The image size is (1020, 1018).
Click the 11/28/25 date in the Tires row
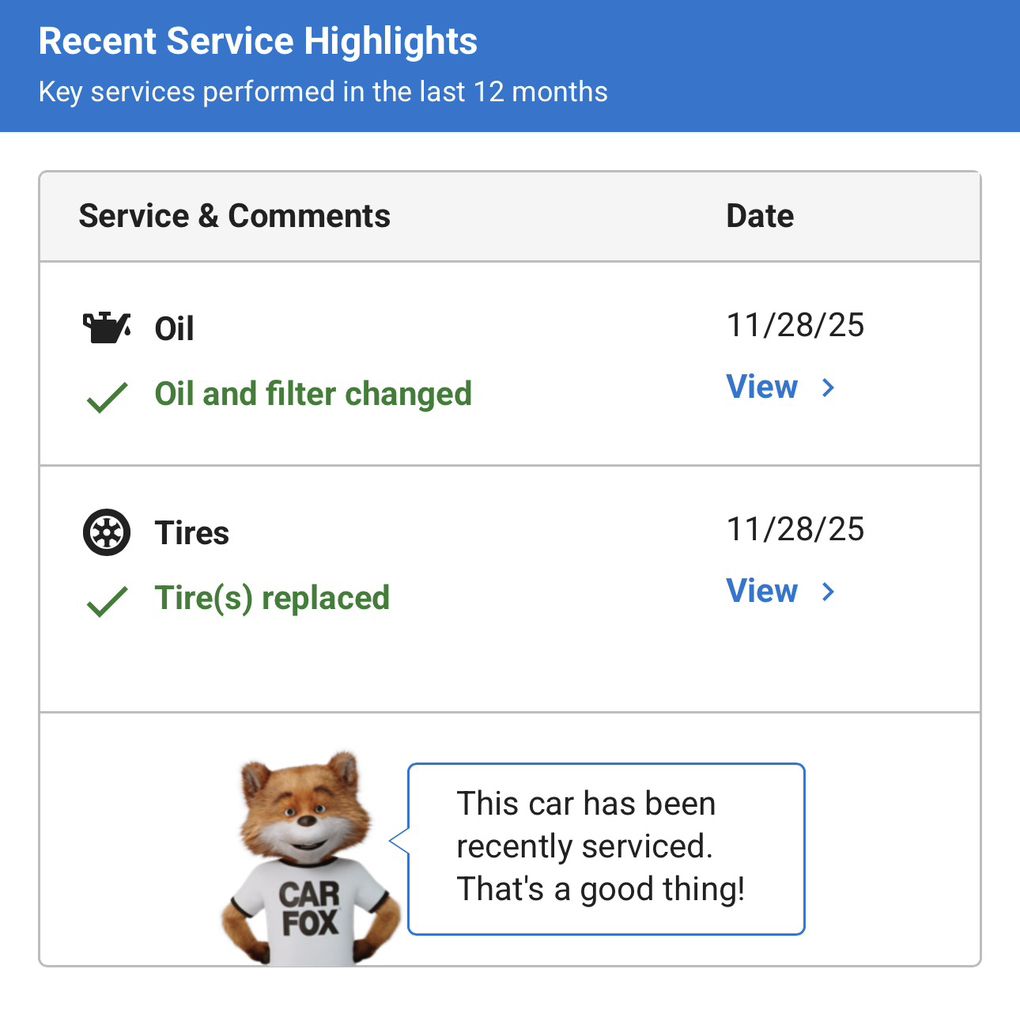[x=795, y=529]
